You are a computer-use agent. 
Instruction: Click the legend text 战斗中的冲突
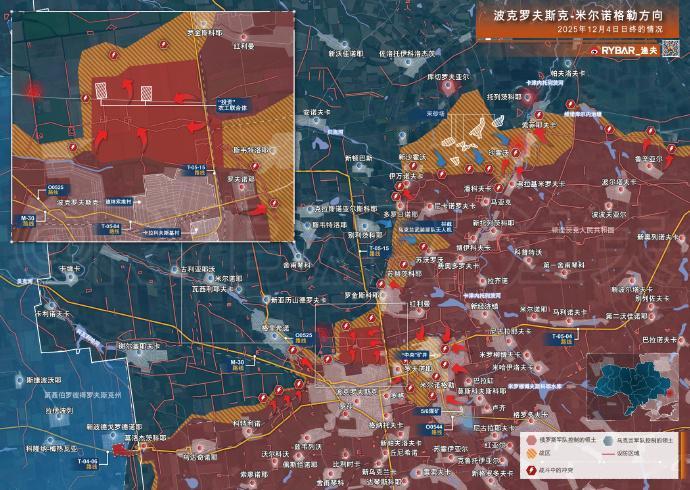pyautogui.click(x=556, y=470)
